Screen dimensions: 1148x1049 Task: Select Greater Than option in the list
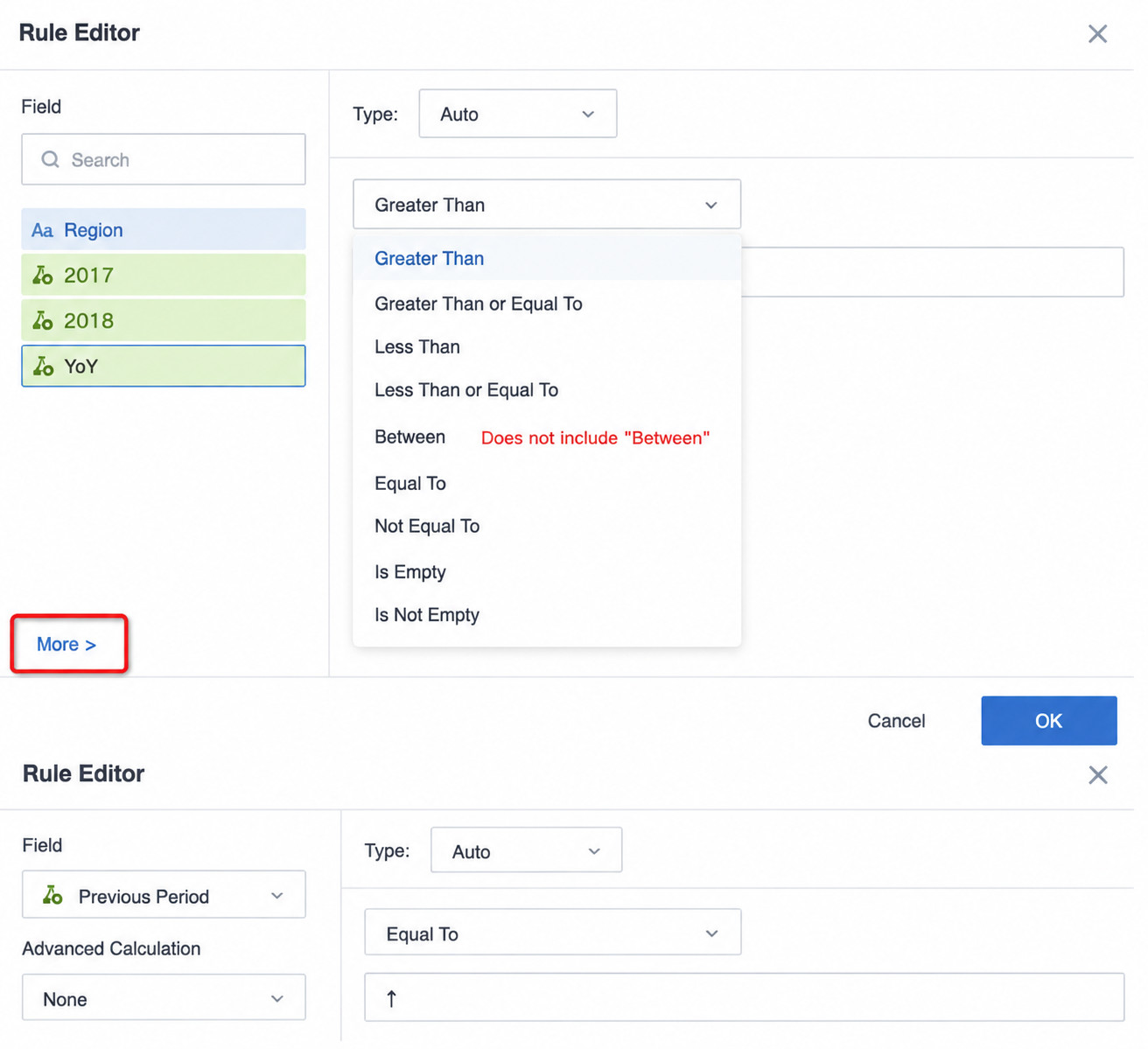click(547, 258)
